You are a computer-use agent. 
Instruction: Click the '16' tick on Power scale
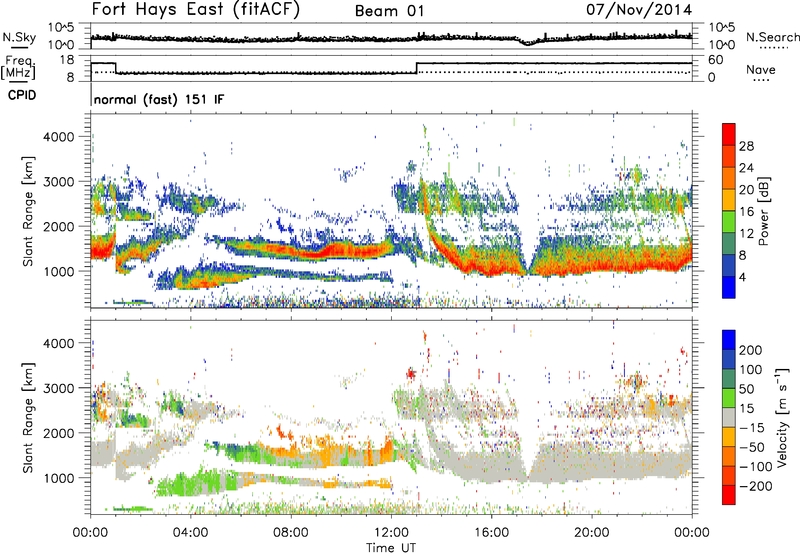pos(746,212)
